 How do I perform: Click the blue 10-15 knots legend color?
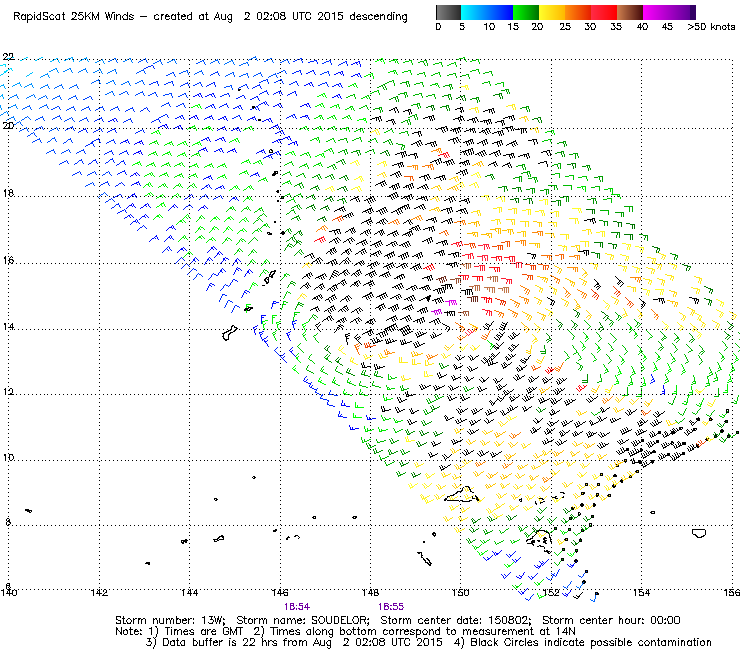click(x=500, y=12)
